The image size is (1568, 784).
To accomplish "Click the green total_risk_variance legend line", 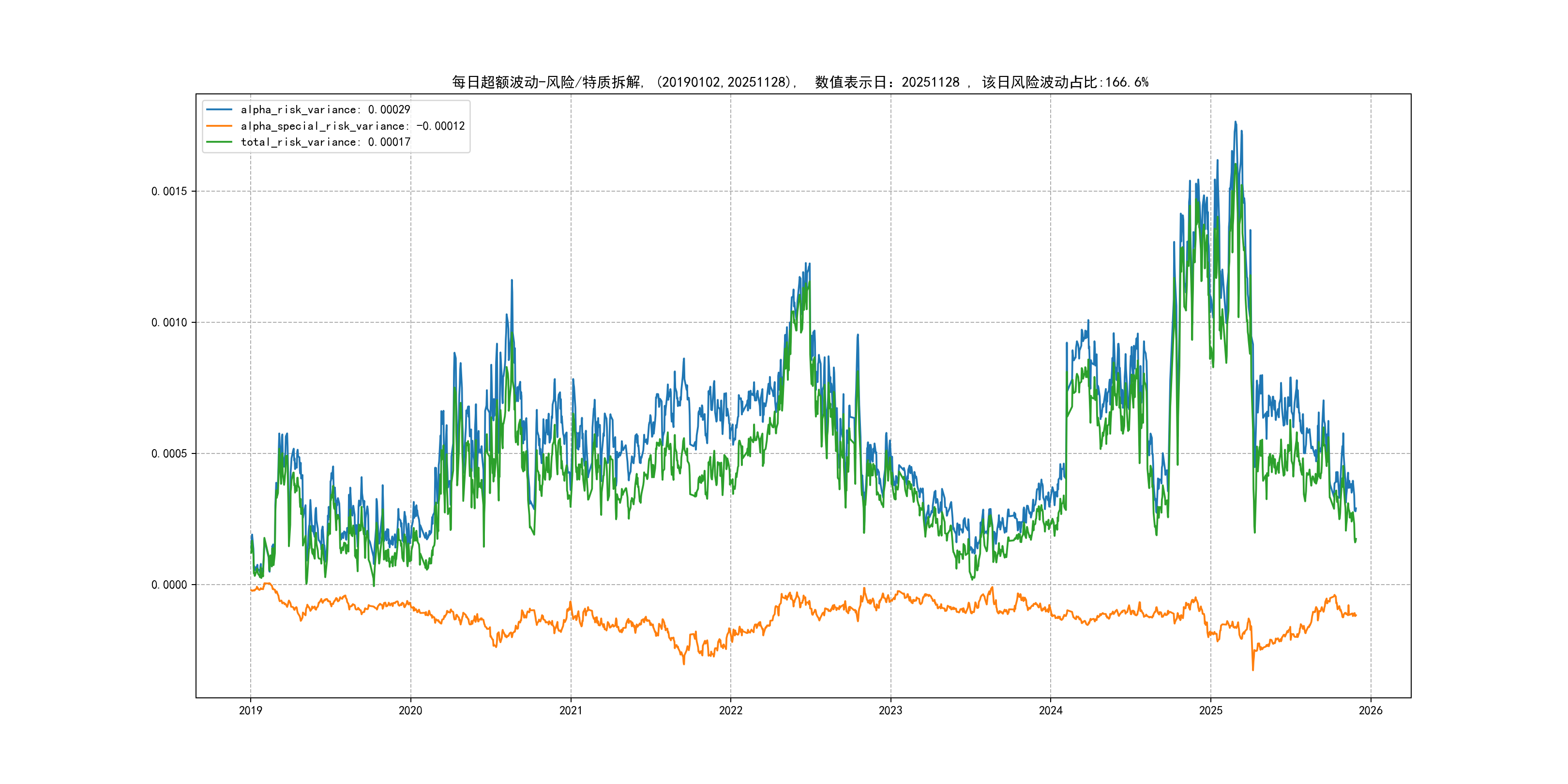I will click(219, 142).
